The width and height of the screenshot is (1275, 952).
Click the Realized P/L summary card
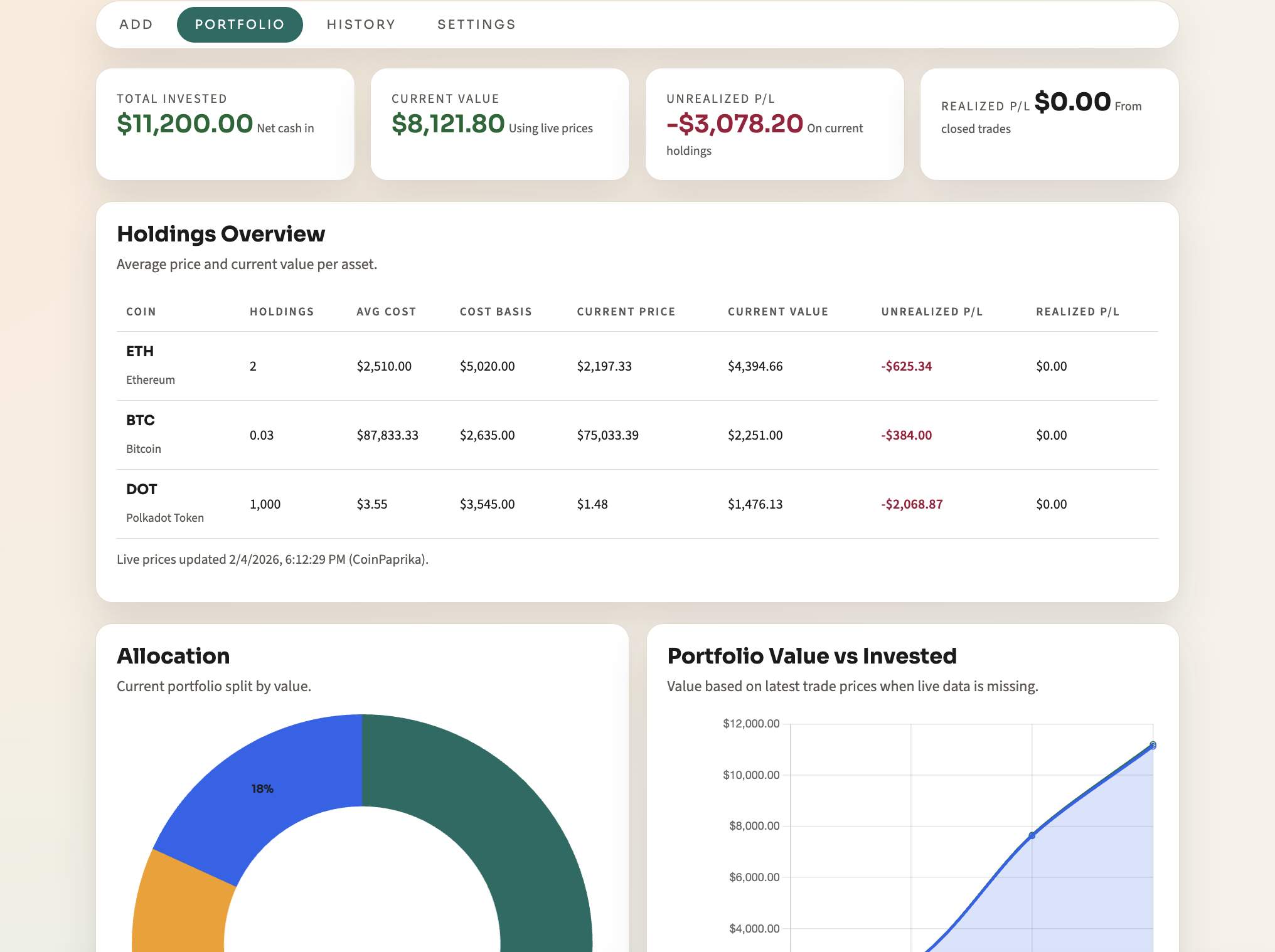pyautogui.click(x=1049, y=123)
